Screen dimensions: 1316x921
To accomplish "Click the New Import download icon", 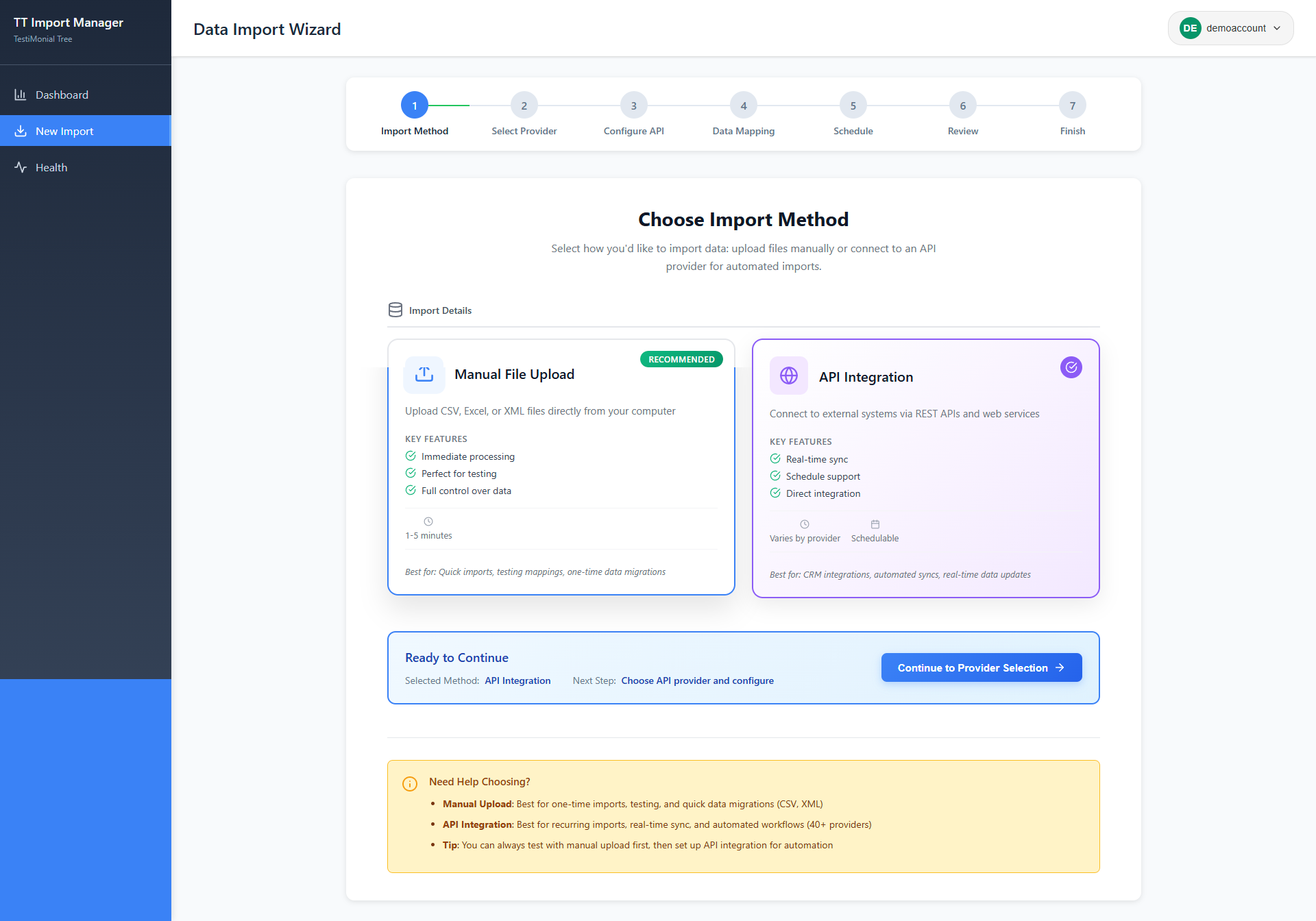I will (x=21, y=131).
